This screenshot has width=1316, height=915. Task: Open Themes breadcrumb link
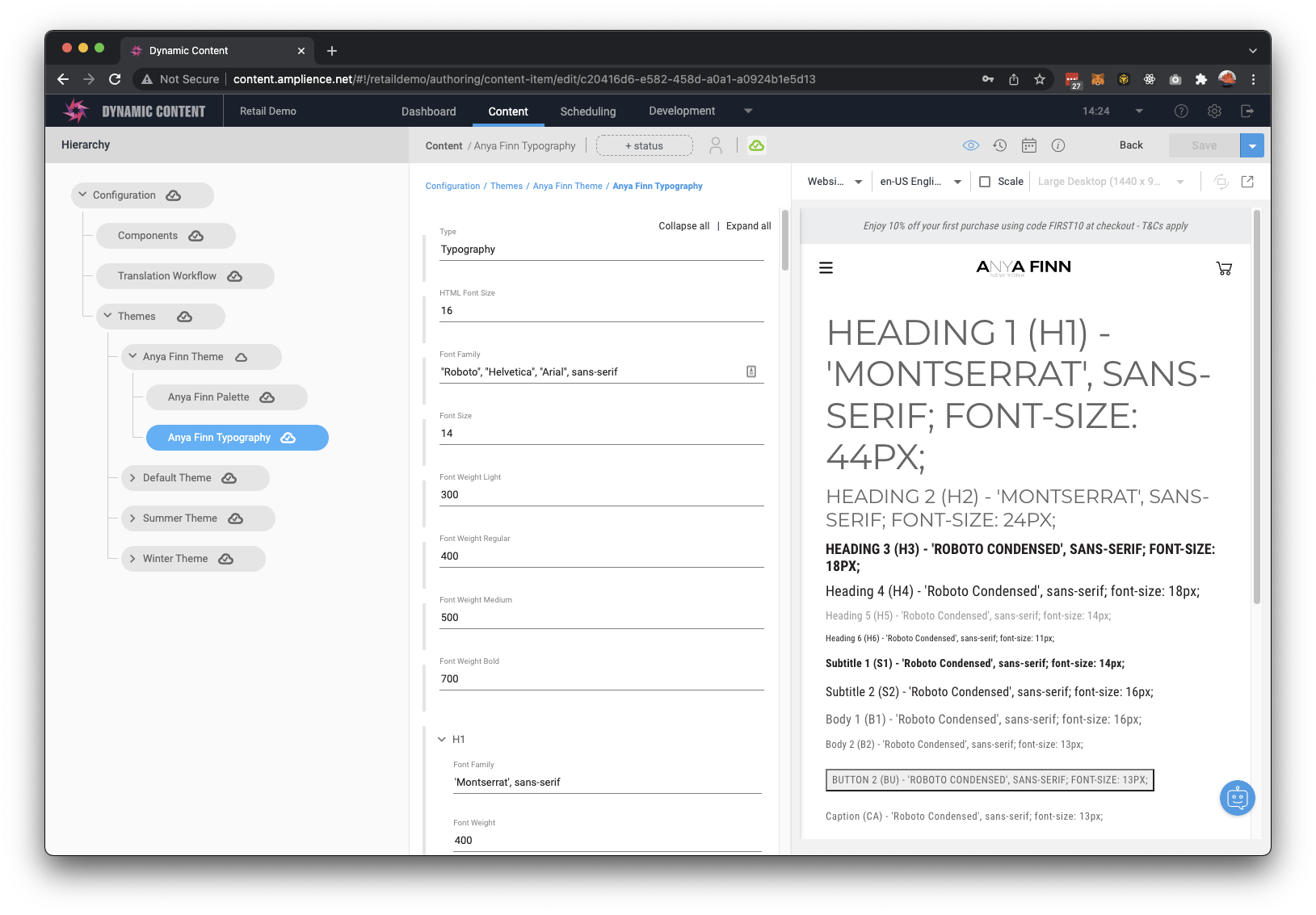(x=507, y=186)
